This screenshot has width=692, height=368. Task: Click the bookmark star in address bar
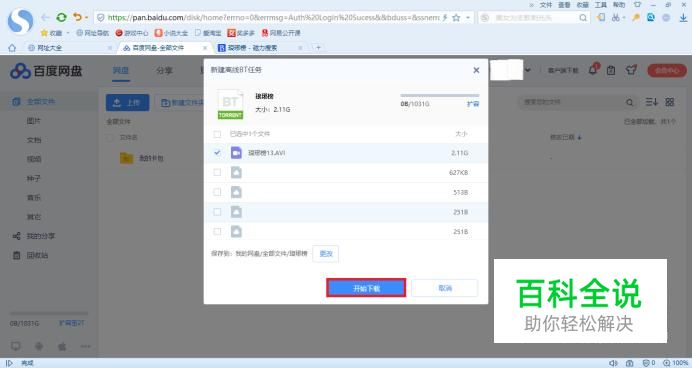click(457, 18)
